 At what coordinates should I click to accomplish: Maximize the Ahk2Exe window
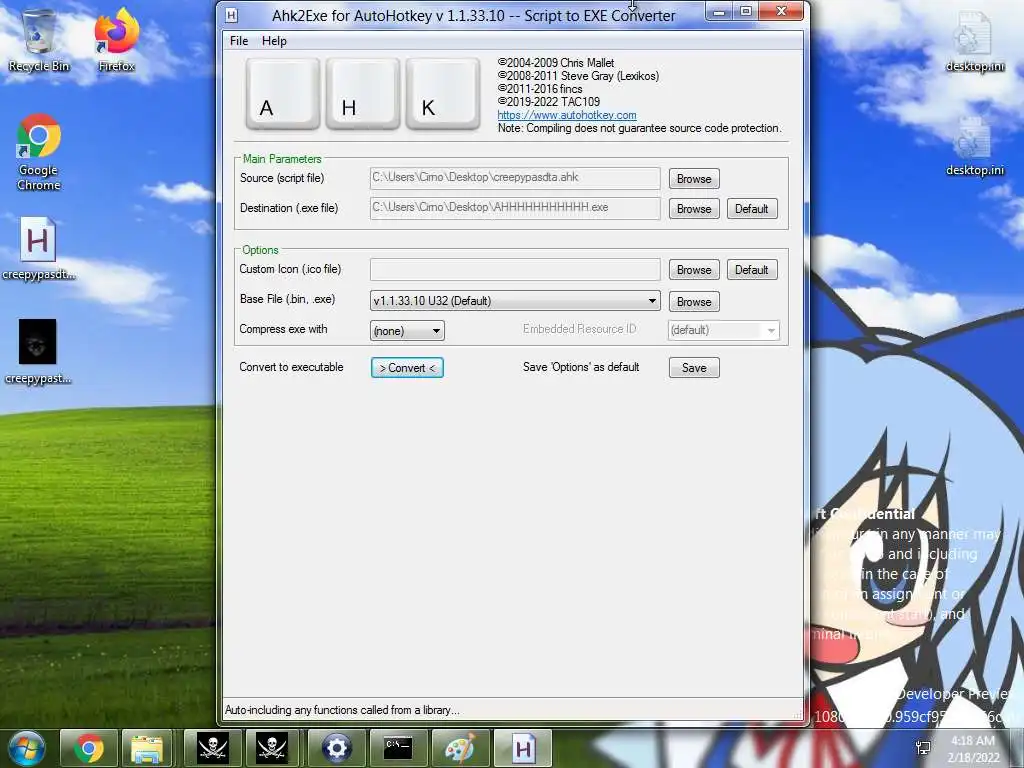[746, 11]
